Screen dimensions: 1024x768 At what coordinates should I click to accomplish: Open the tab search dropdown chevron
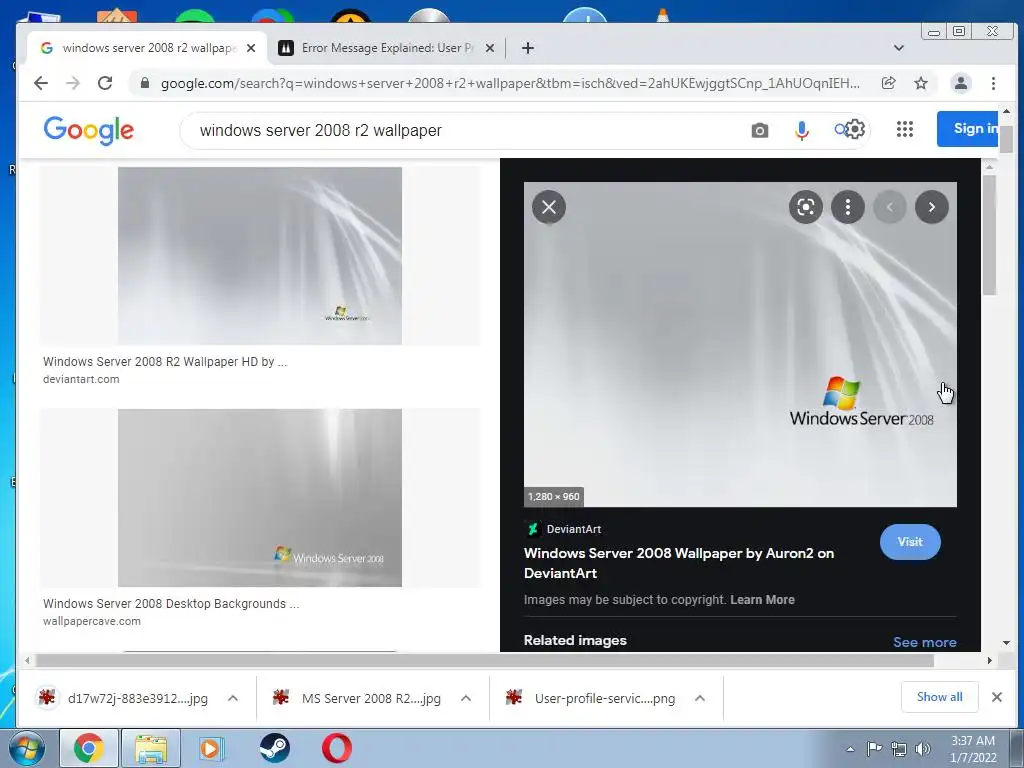coord(899,48)
